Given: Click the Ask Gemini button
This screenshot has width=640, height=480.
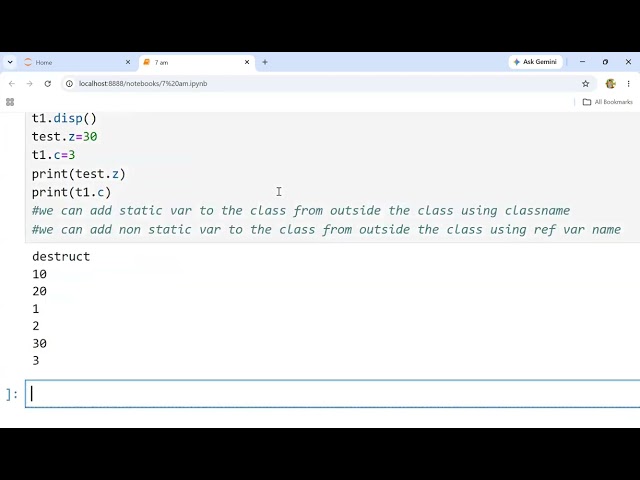Looking at the screenshot, I should tap(535, 62).
